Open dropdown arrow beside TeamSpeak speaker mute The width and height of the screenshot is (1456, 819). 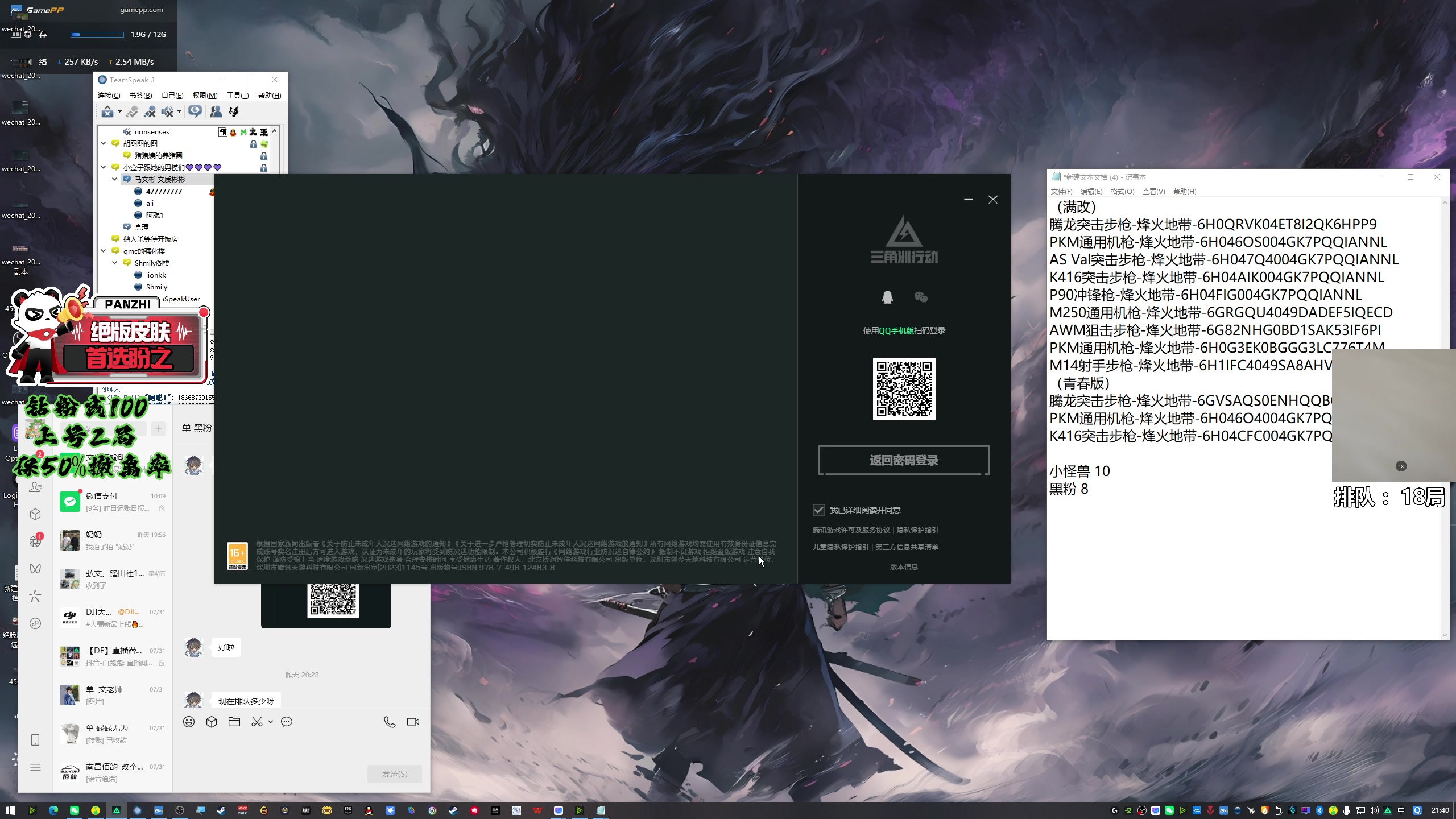(x=179, y=111)
